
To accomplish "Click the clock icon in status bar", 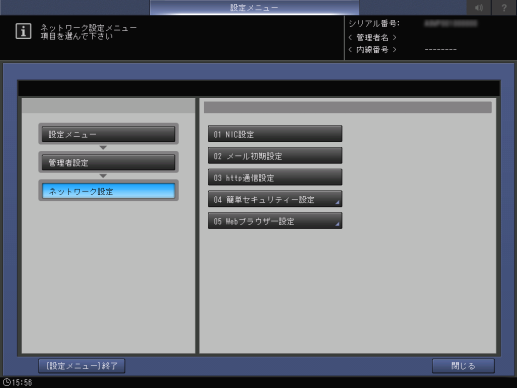I will coord(6,382).
